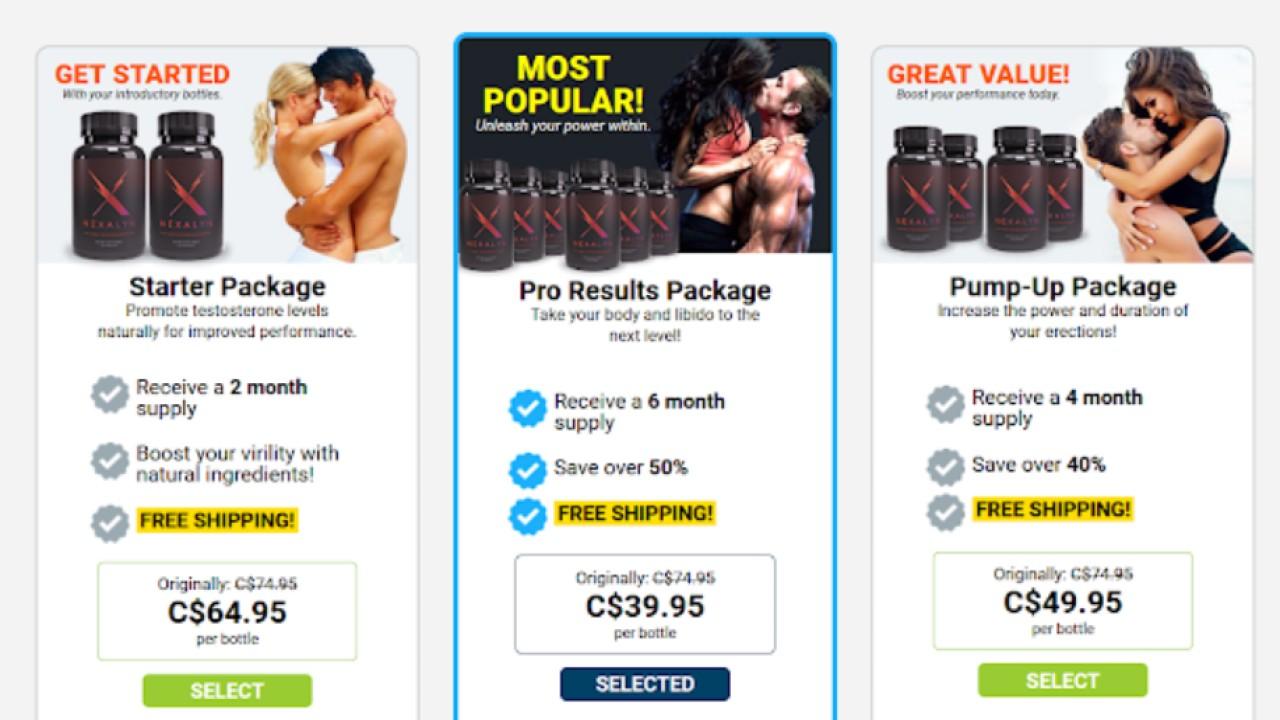1280x720 pixels.
Task: Click the gray checkmark beside Starter FREE SHIPPING
Action: click(x=110, y=523)
